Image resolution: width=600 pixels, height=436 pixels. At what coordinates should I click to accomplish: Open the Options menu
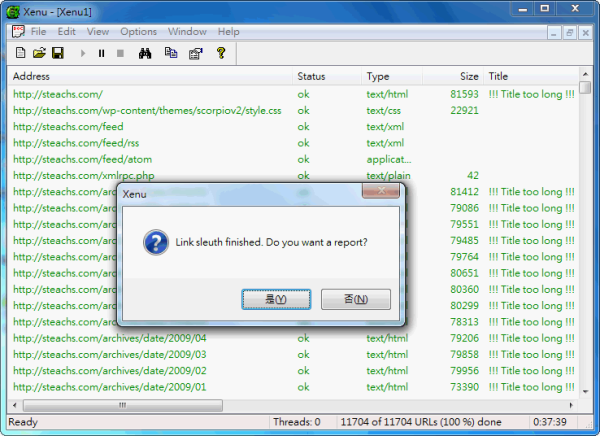tap(139, 31)
